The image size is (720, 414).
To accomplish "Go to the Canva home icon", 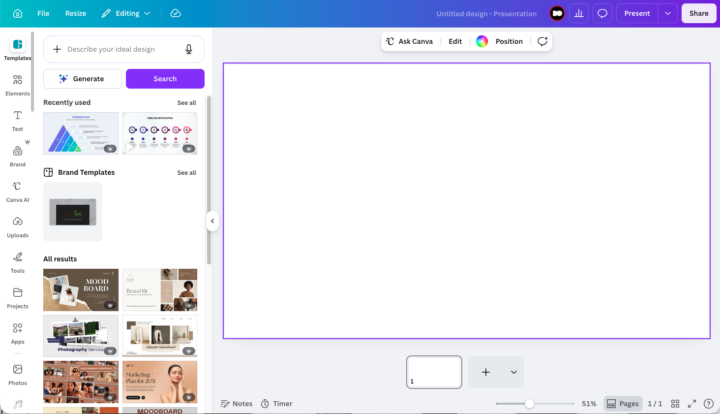I will (x=17, y=13).
